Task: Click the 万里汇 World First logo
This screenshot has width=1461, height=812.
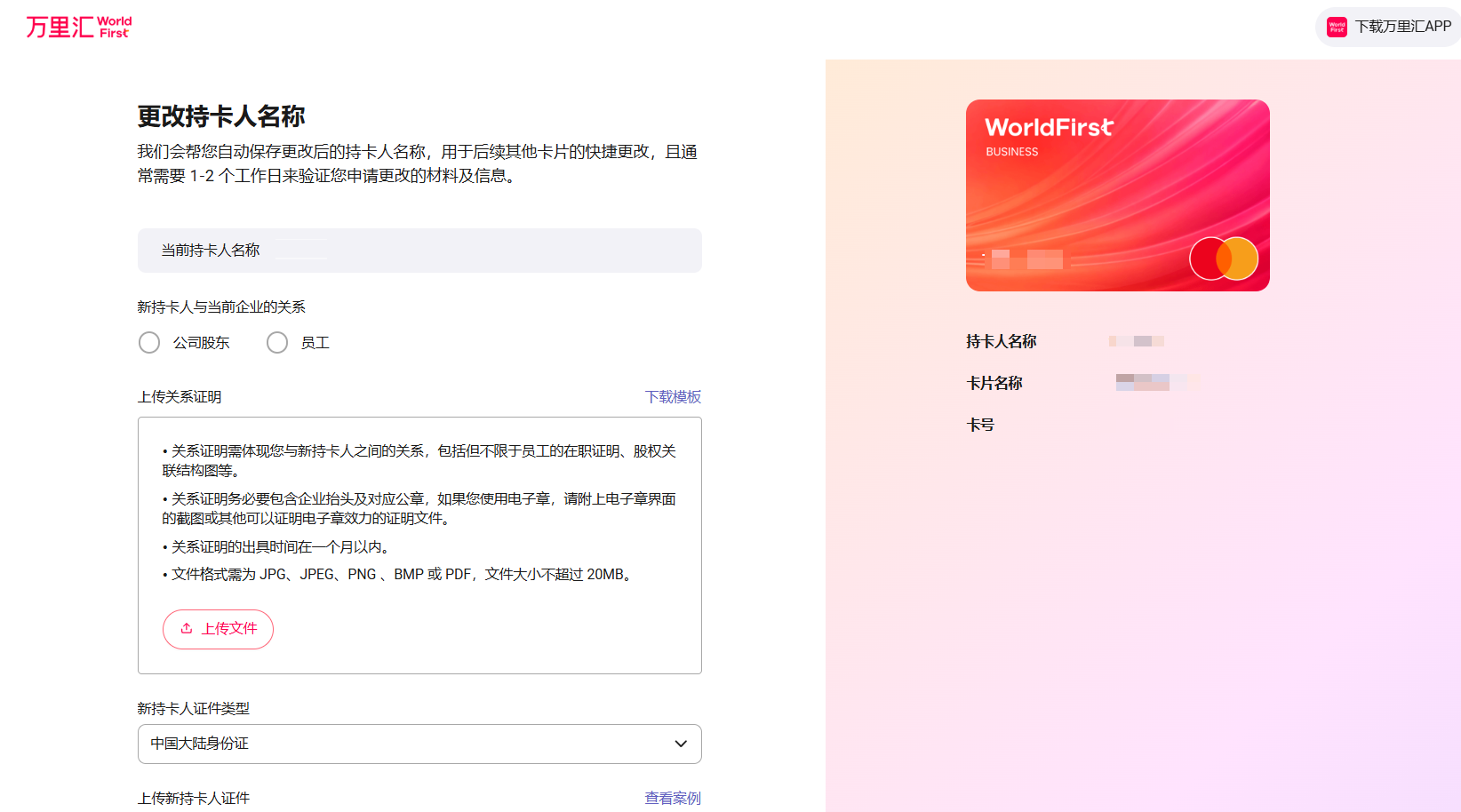Action: (x=78, y=27)
